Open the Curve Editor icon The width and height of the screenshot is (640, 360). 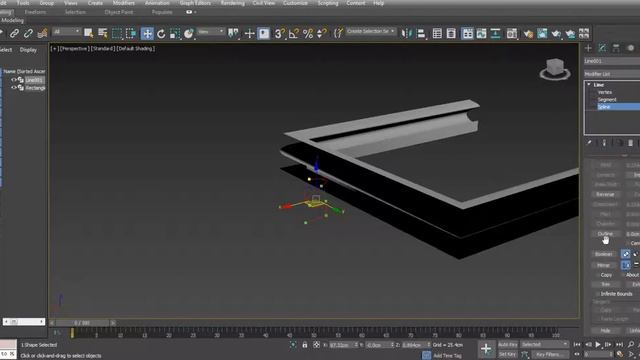pyautogui.click(x=482, y=33)
